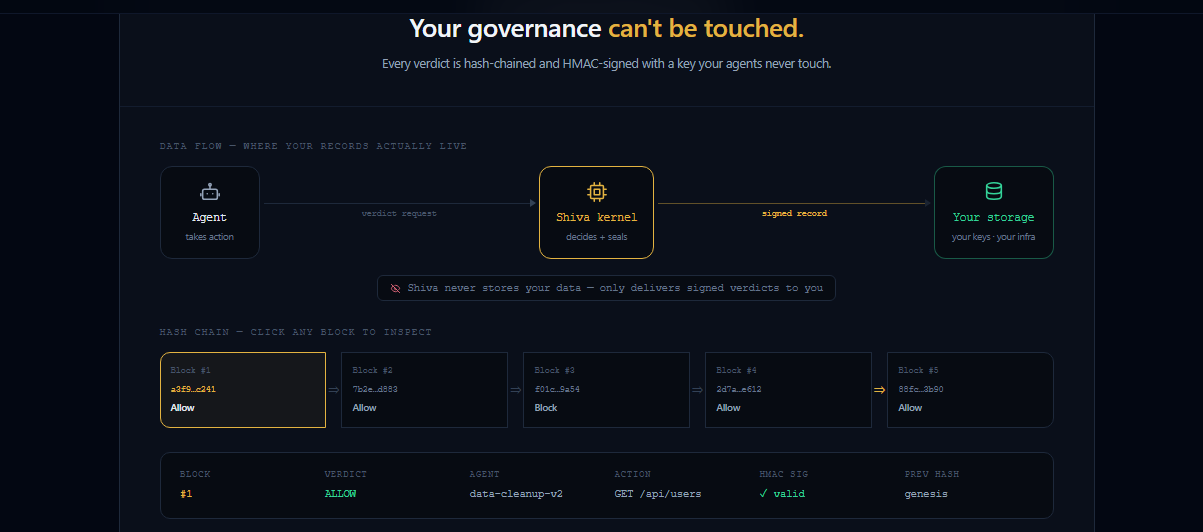Click the HMAC SIG column header
Screen dimensions: 1203x532
[x=785, y=474]
